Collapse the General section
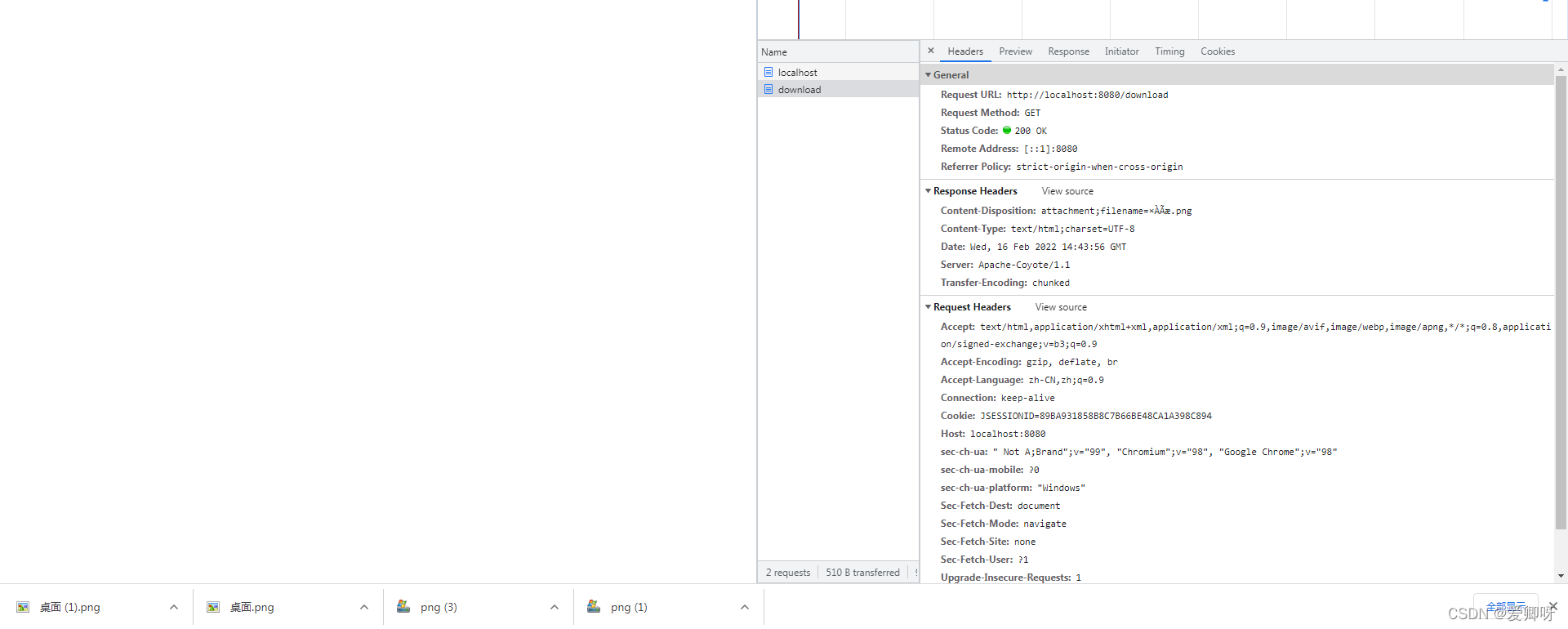This screenshot has width=1568, height=629. 928,74
